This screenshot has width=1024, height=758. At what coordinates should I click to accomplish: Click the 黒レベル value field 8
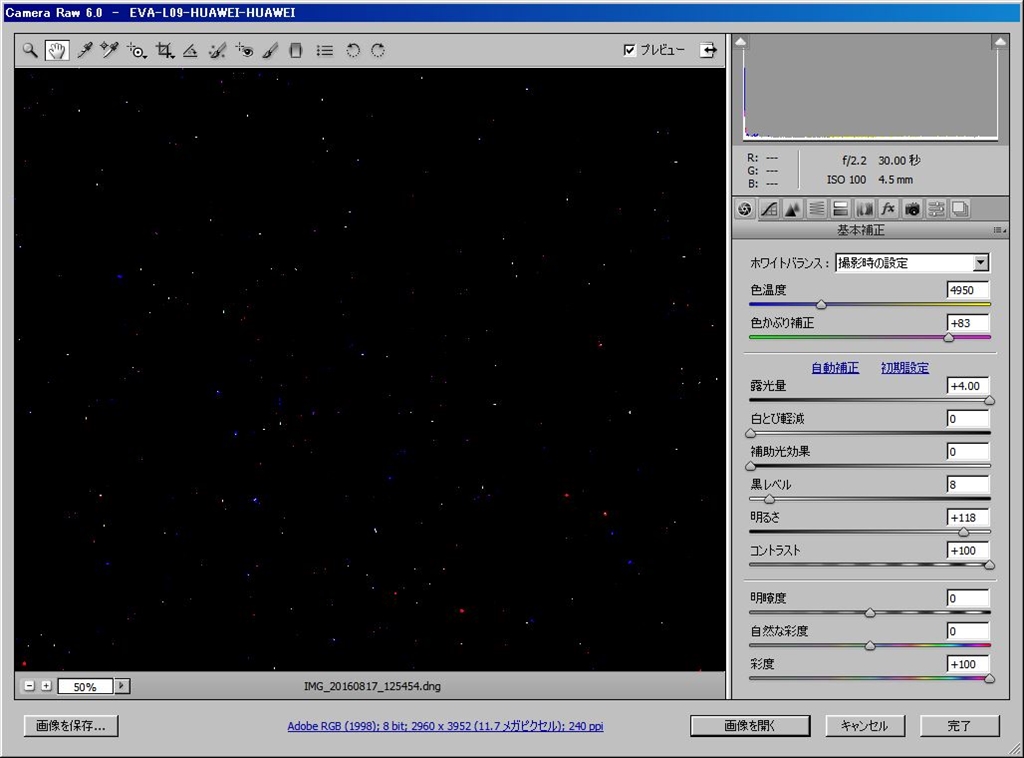pos(968,484)
